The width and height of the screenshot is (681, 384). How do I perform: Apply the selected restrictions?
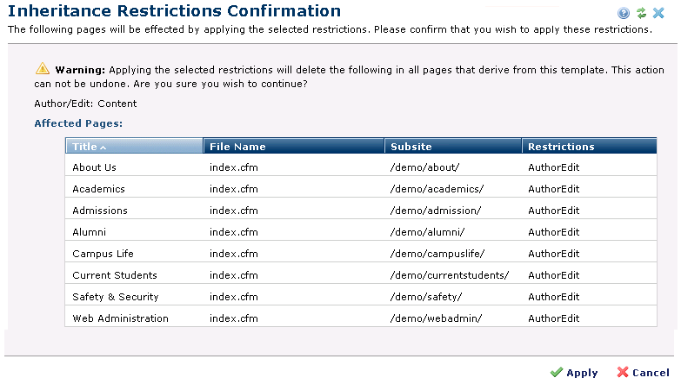pyautogui.click(x=574, y=372)
